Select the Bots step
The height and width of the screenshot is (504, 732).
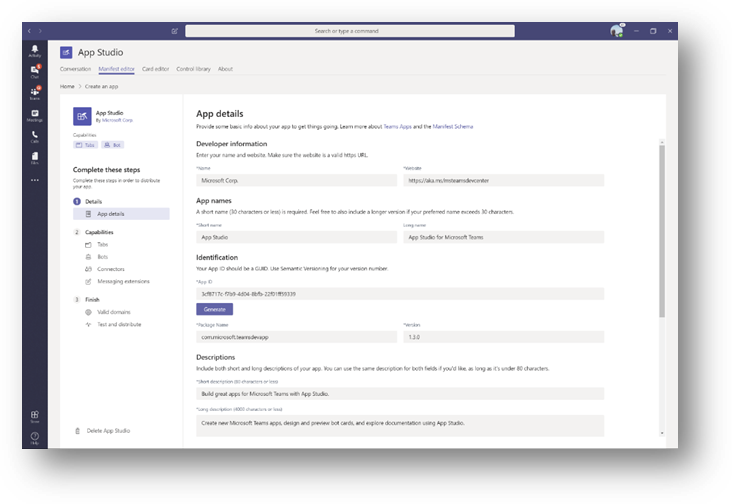pyautogui.click(x=102, y=257)
